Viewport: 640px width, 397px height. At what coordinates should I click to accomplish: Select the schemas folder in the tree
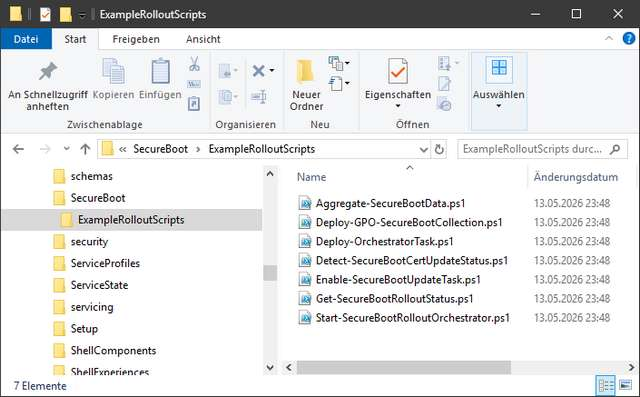click(91, 176)
